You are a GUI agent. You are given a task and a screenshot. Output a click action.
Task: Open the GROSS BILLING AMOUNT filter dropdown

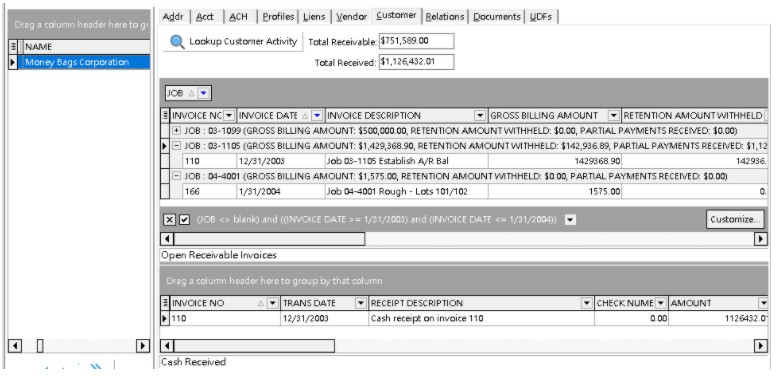click(614, 116)
